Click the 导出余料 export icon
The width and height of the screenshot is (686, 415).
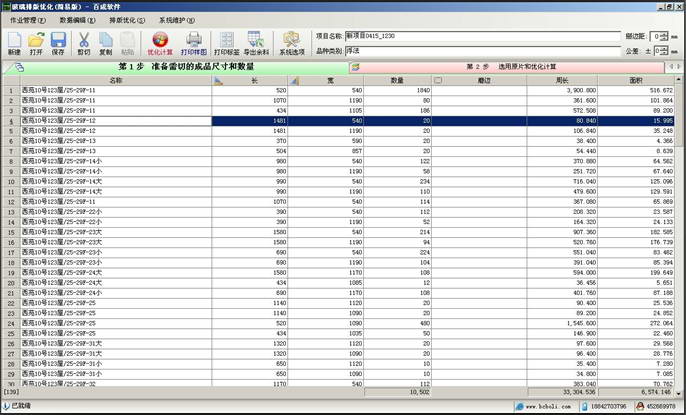tap(256, 40)
